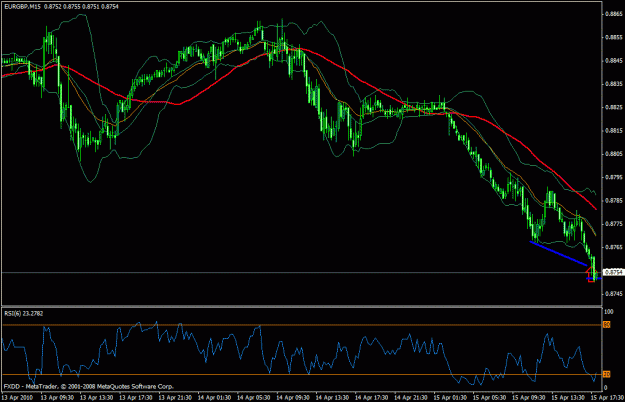Click time label 14 Apr 17:30
625x402 pixels.
(371, 398)
